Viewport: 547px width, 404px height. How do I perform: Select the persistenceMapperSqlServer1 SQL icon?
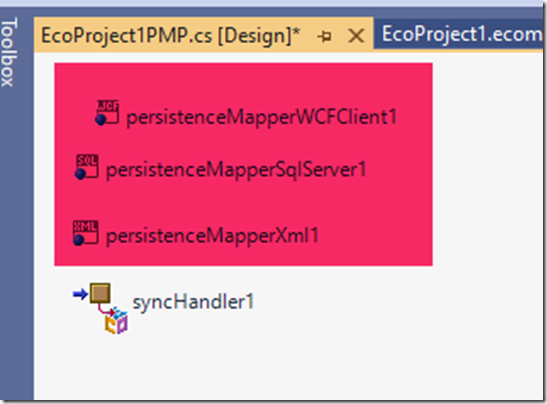tap(87, 167)
